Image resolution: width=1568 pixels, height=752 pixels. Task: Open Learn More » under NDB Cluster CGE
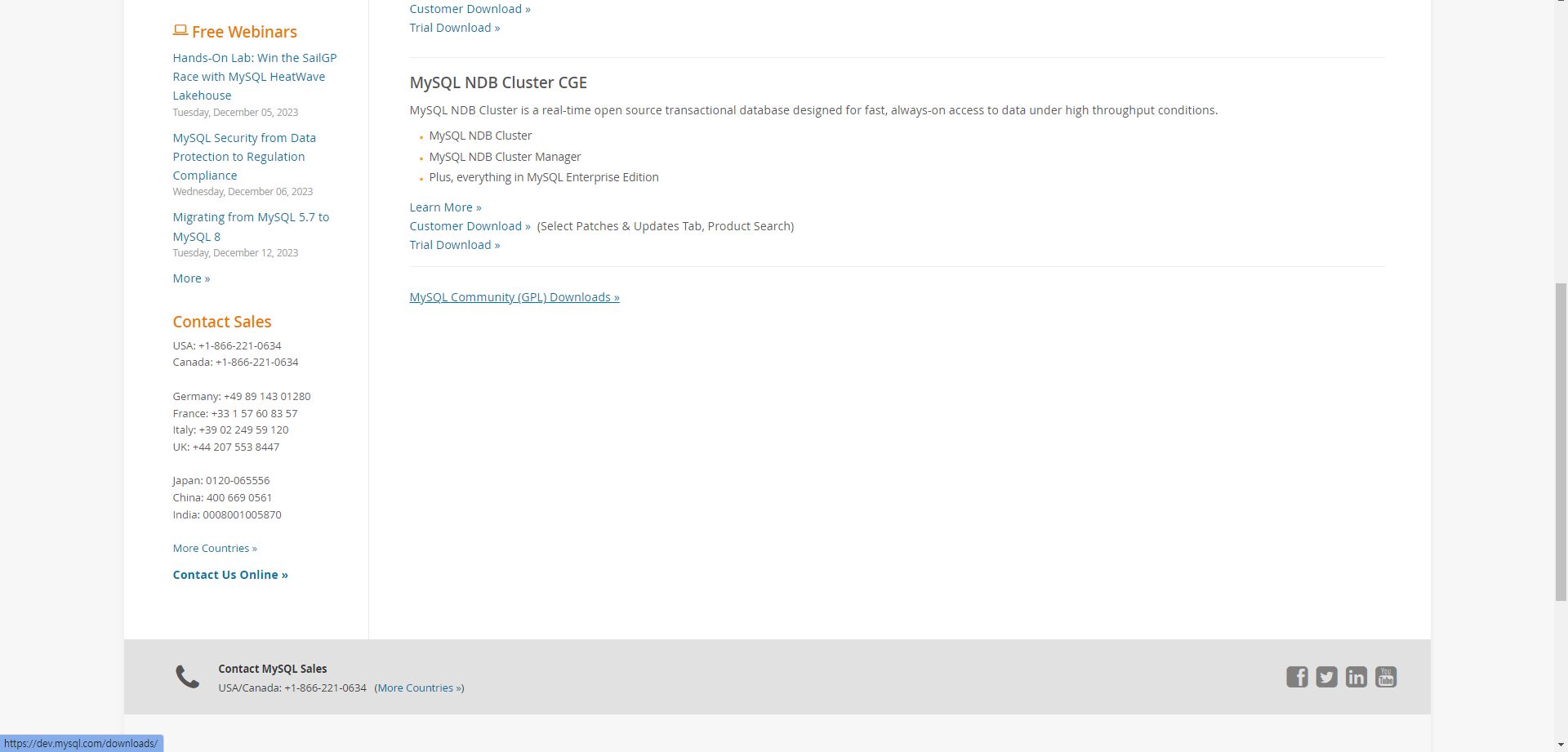coord(445,207)
